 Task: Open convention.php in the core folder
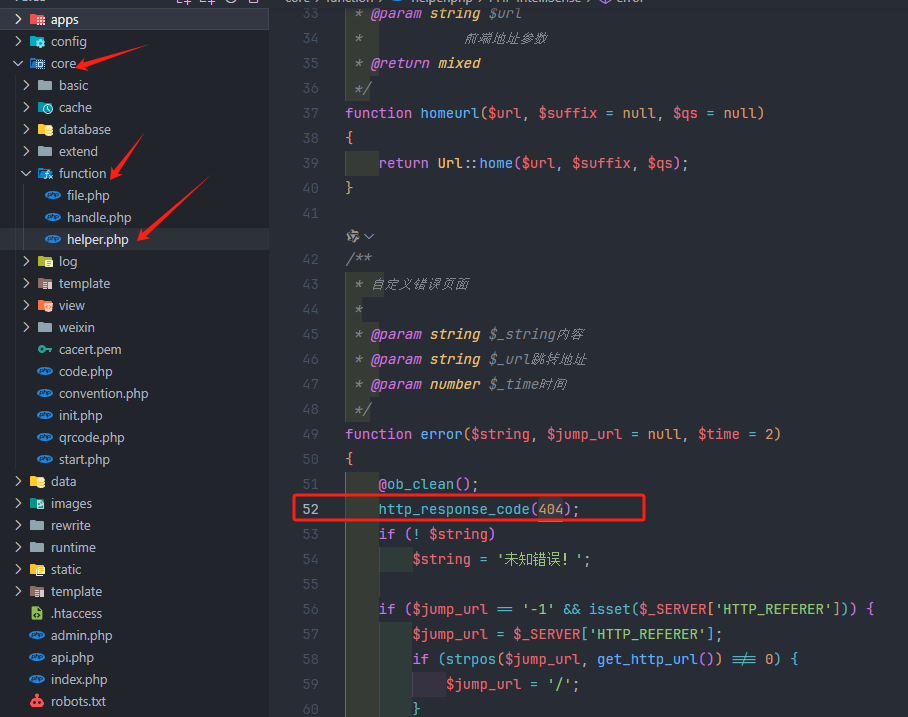[103, 393]
